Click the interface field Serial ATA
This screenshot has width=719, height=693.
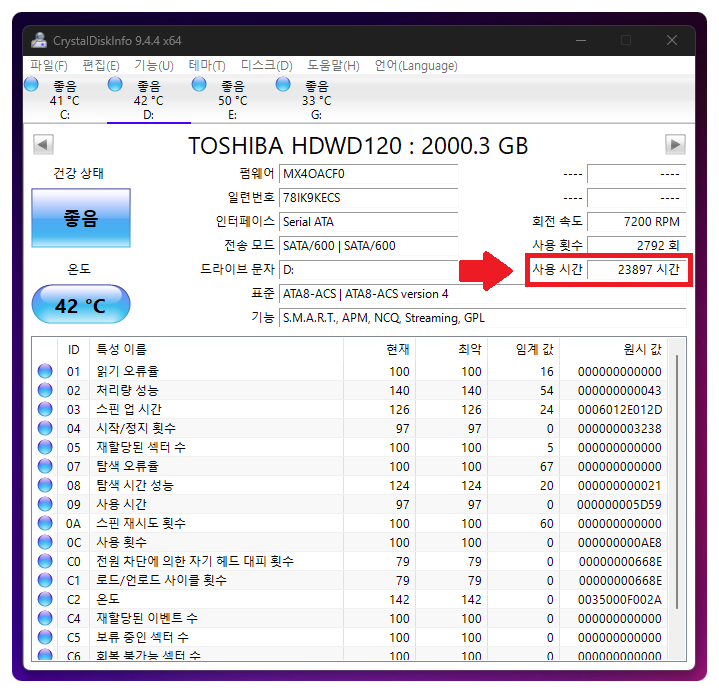tap(368, 222)
